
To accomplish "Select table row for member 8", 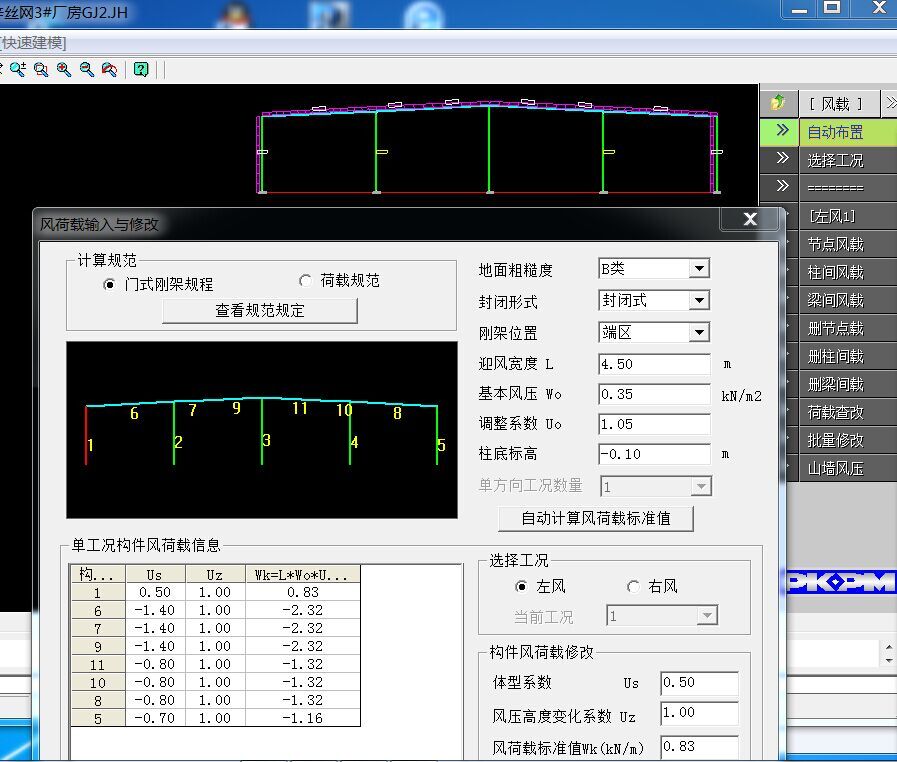I will [x=216, y=700].
